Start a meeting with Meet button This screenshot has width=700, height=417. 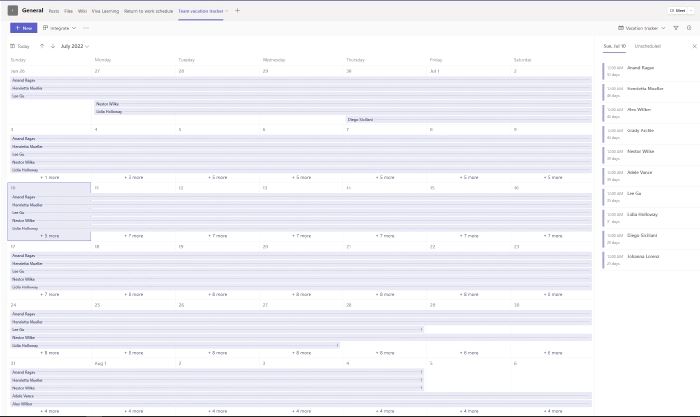[x=677, y=10]
